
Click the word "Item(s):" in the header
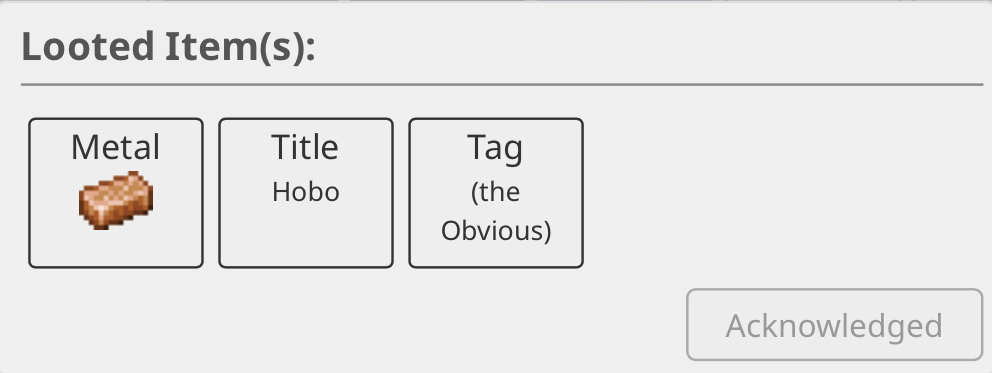click(x=240, y=47)
